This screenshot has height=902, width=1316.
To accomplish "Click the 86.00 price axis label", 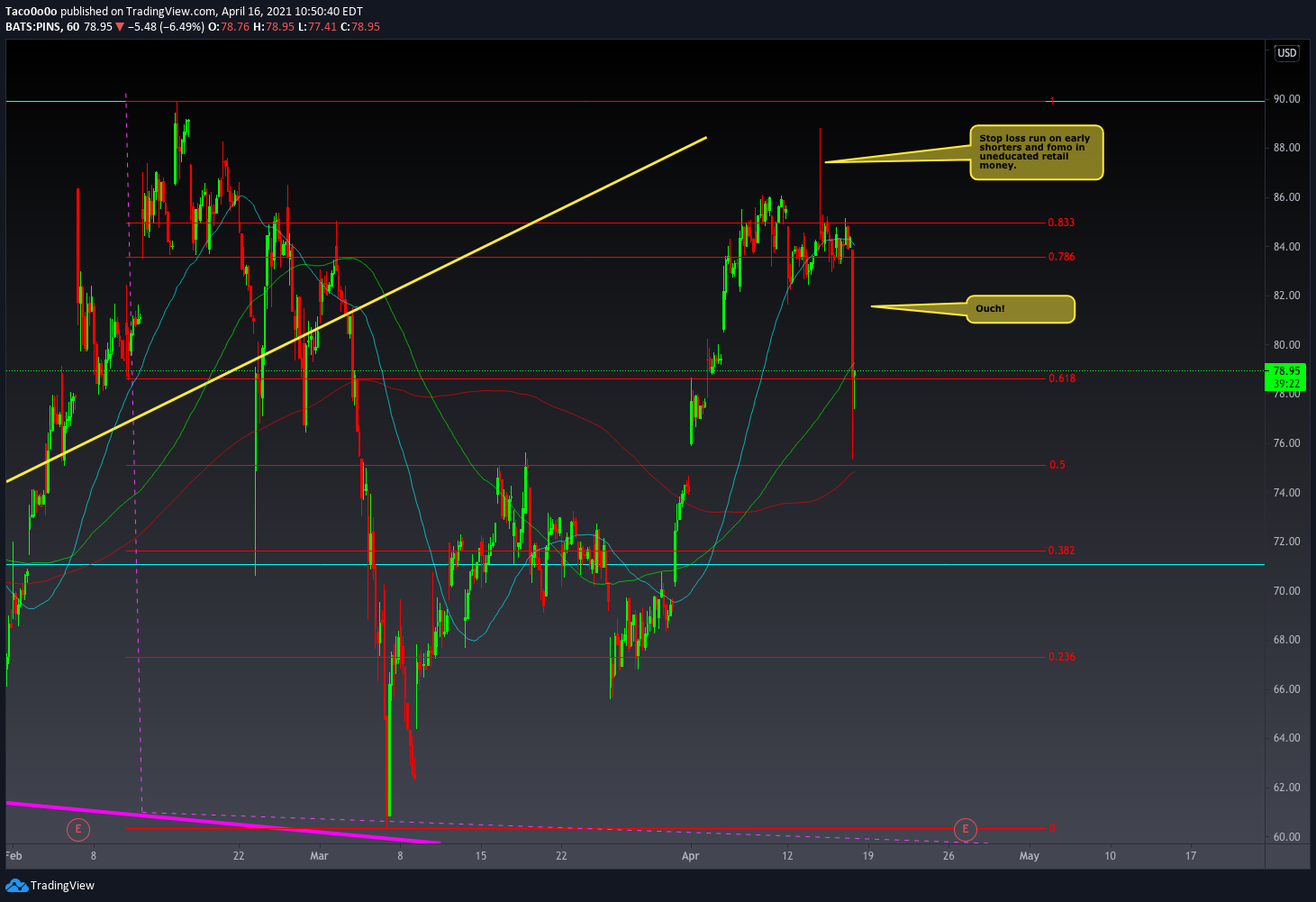I will pos(1286,197).
